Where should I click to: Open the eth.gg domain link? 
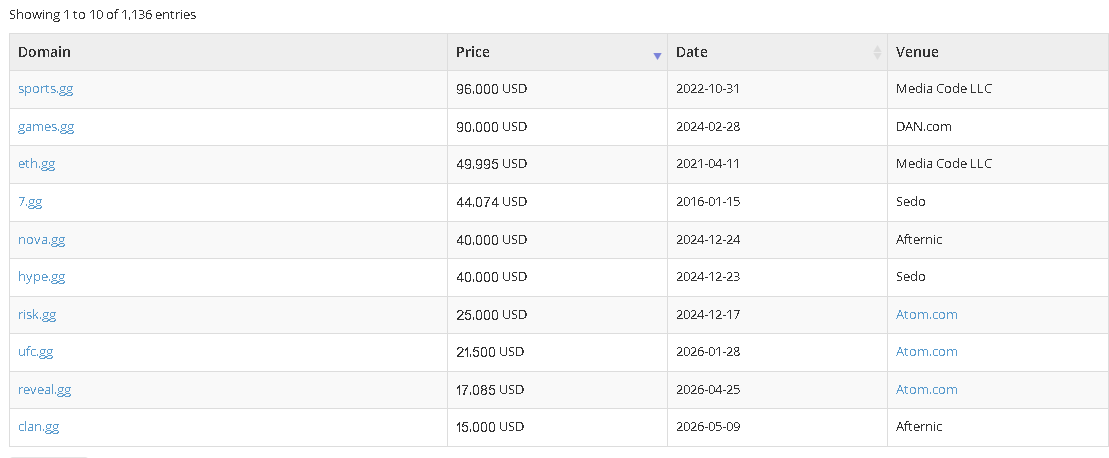coord(37,164)
